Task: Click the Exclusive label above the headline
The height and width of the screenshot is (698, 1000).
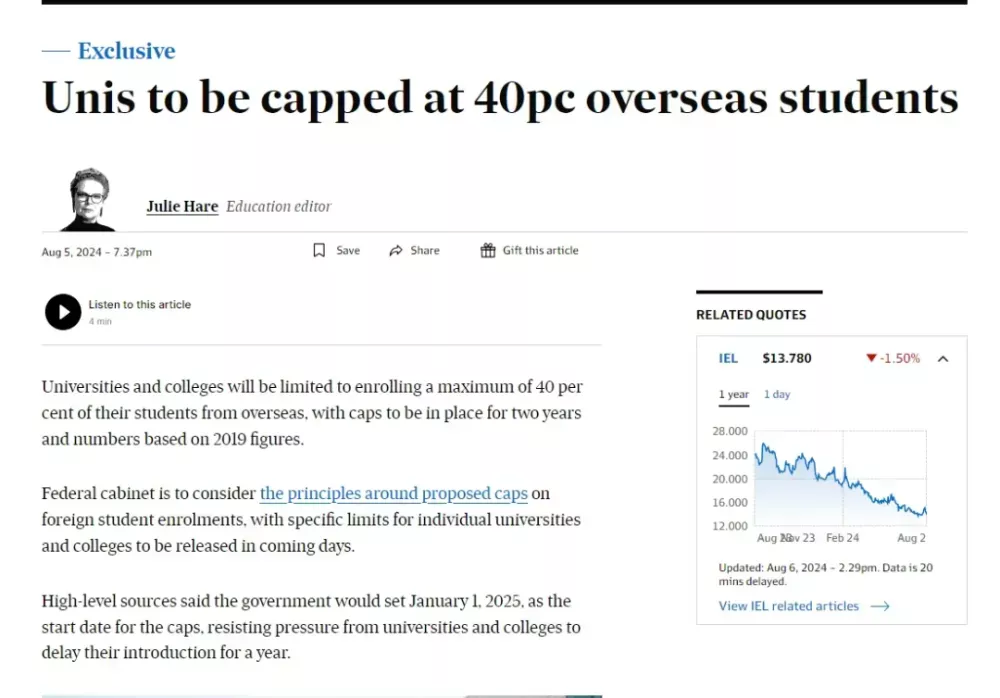Action: click(x=126, y=51)
